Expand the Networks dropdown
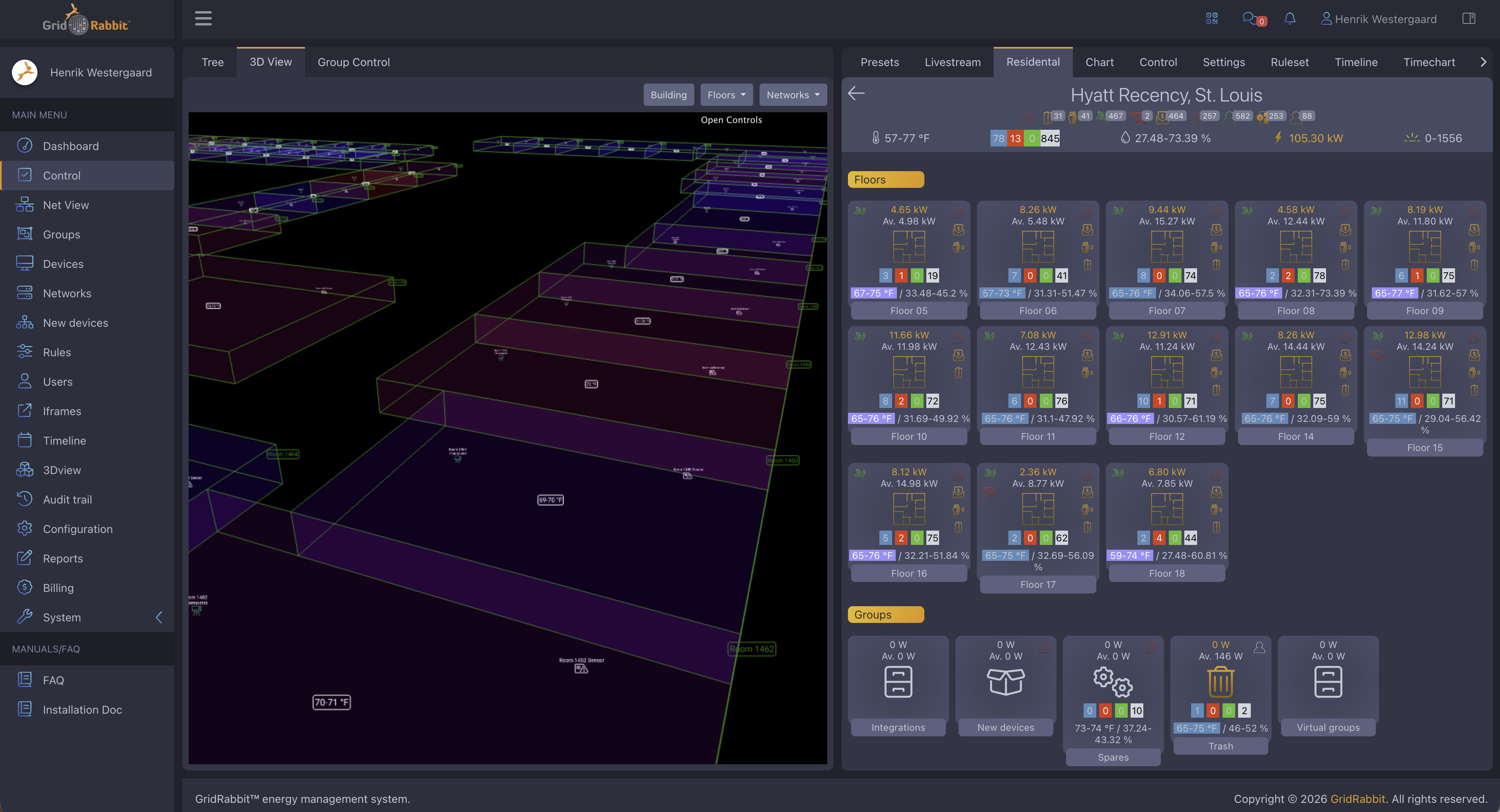This screenshot has height=812, width=1500. click(x=793, y=94)
